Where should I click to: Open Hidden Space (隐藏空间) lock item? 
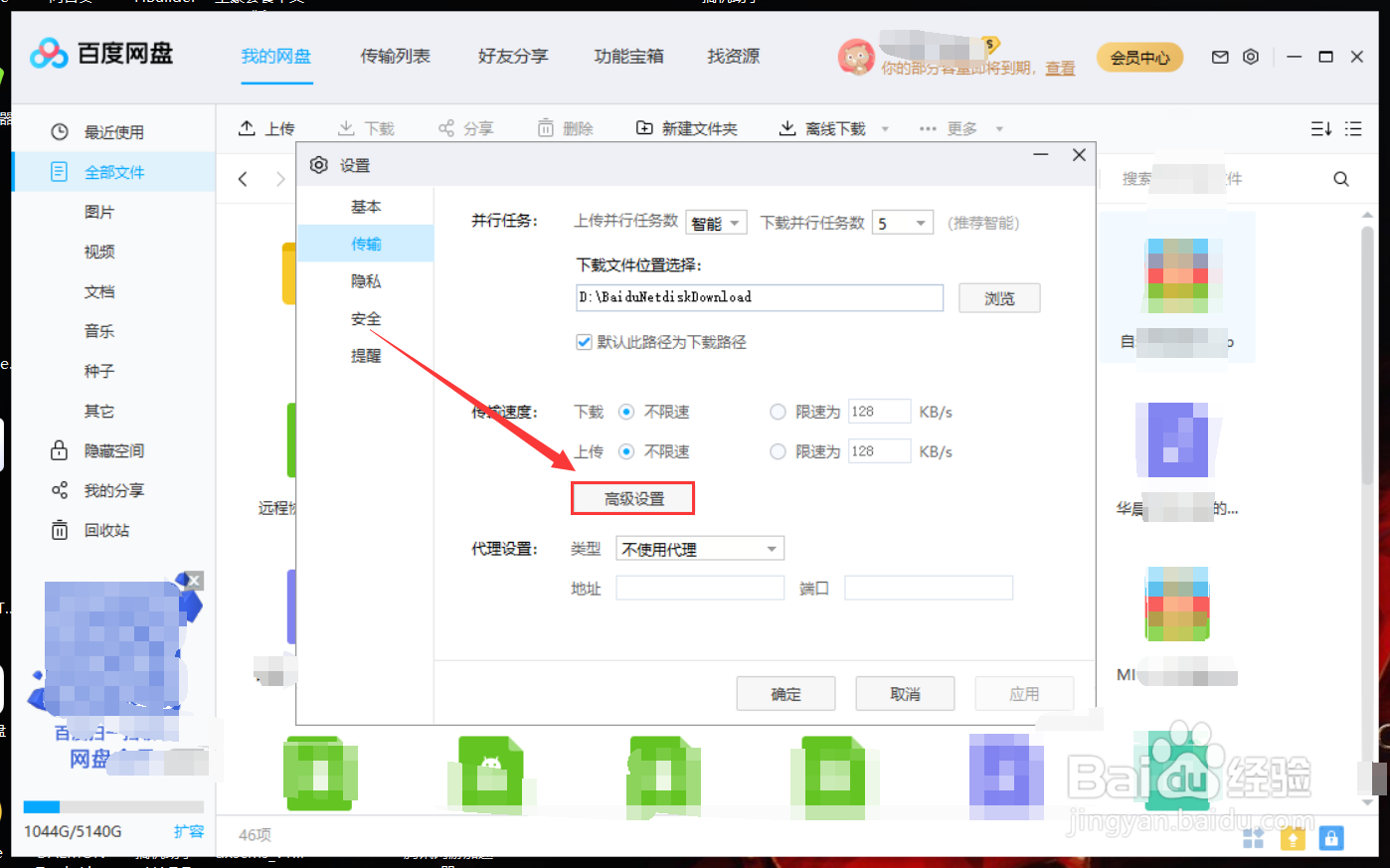(x=113, y=450)
